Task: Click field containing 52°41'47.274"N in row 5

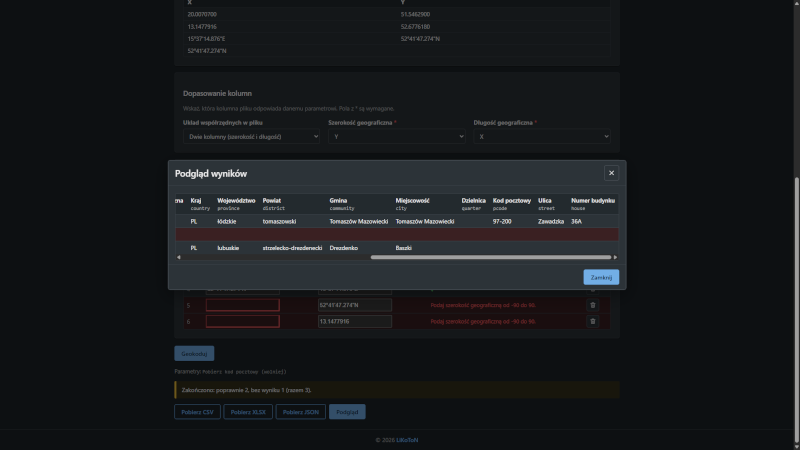Action: (355, 305)
